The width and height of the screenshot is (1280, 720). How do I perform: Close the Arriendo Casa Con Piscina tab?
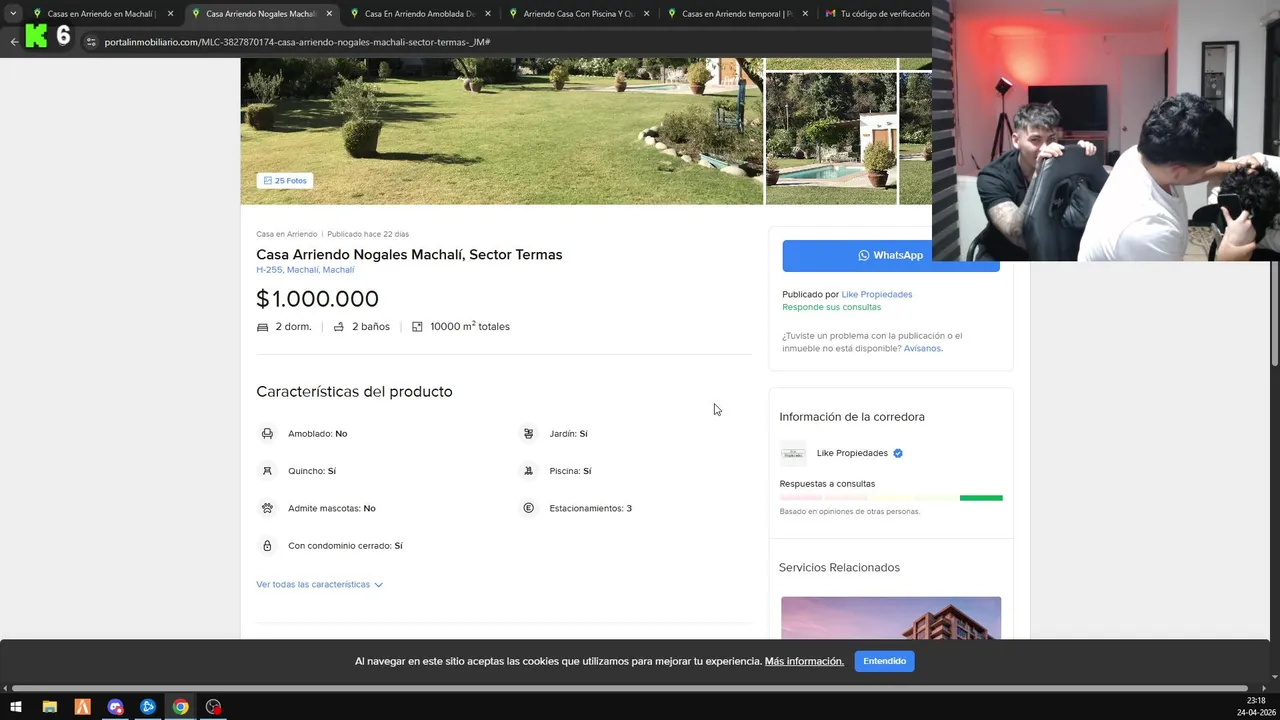tap(646, 14)
